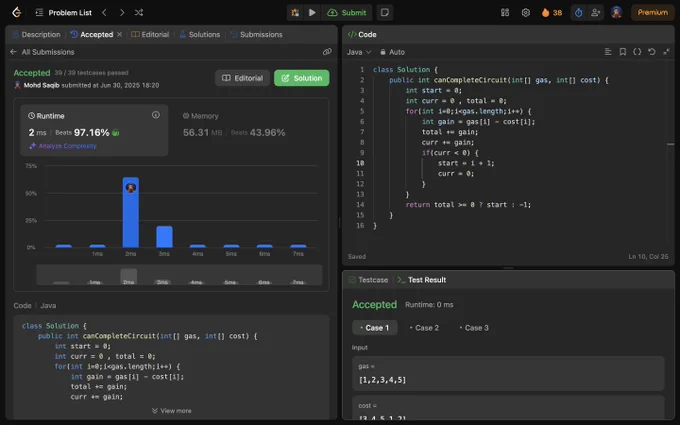The height and width of the screenshot is (425, 680).
Task: Reset code to default with the undo icon
Action: point(651,52)
